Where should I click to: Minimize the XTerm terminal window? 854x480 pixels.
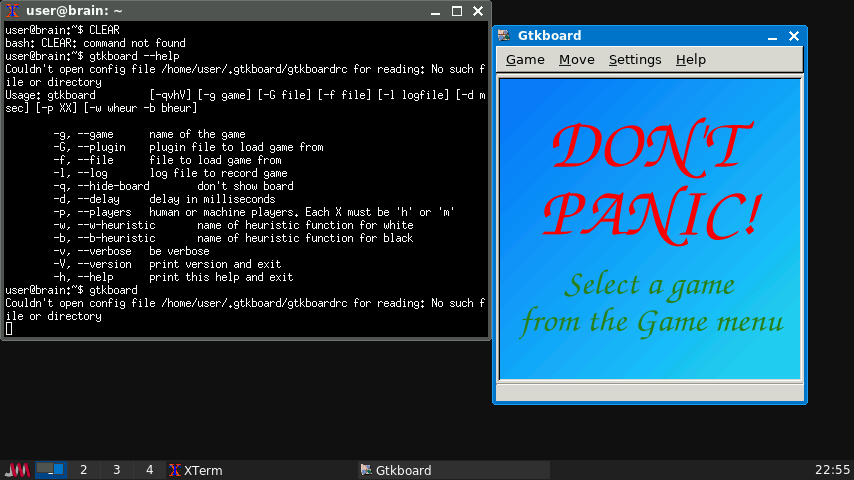tap(436, 11)
